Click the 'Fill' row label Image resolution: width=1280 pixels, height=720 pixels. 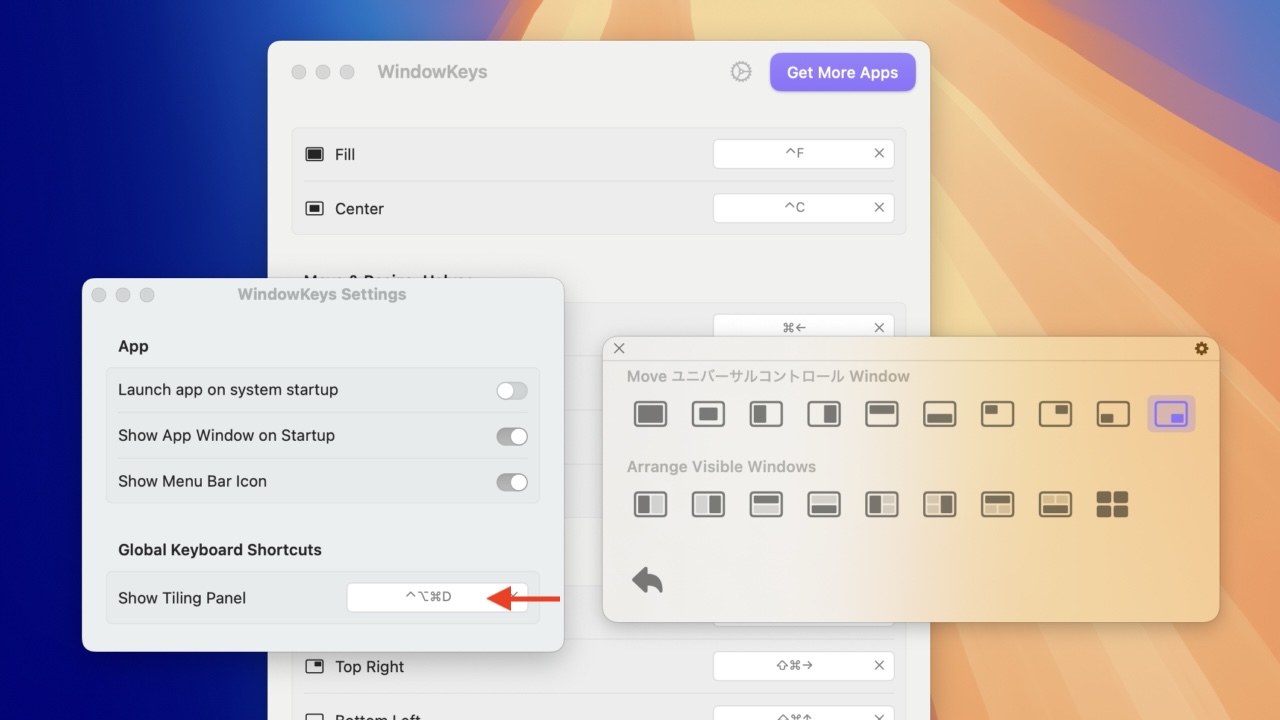point(345,155)
